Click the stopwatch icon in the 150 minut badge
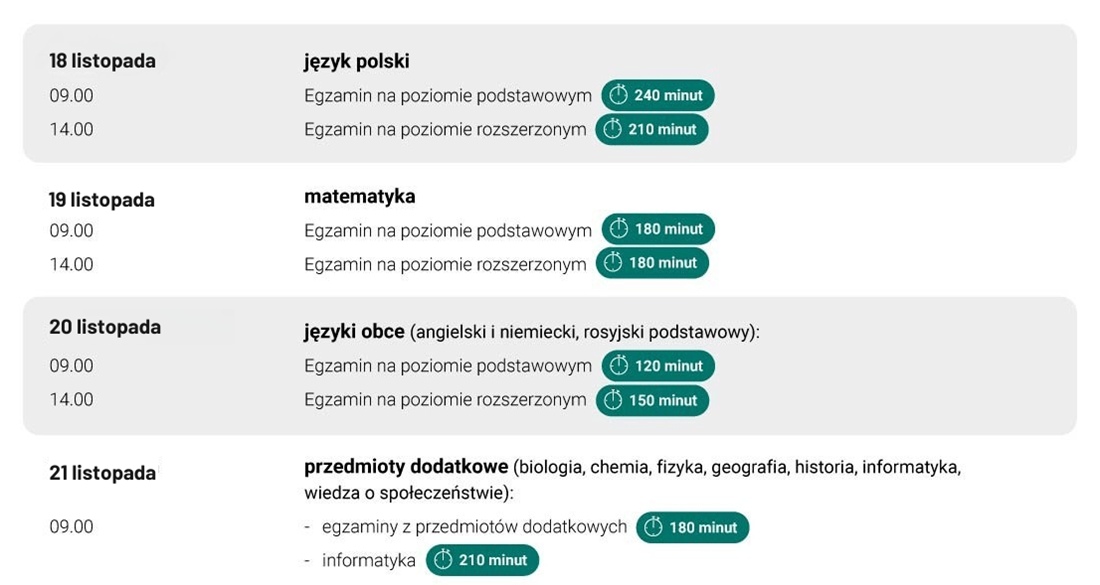Screen dimensions: 1100x585 [614, 400]
